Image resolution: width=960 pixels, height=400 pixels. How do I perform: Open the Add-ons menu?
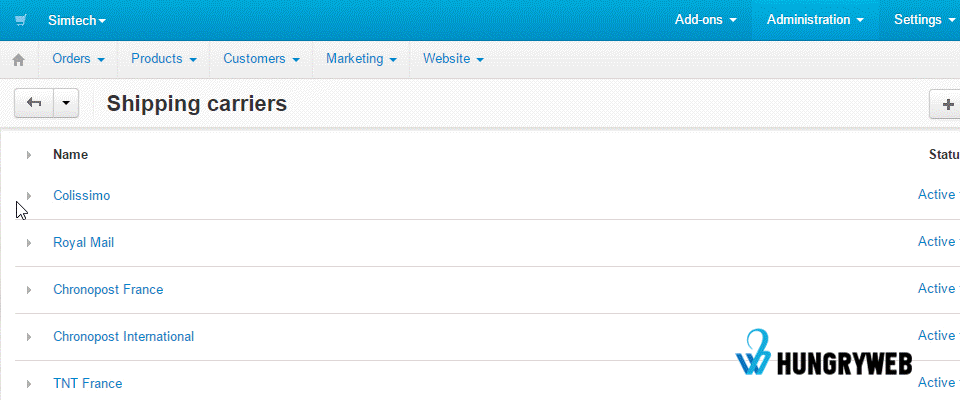706,20
